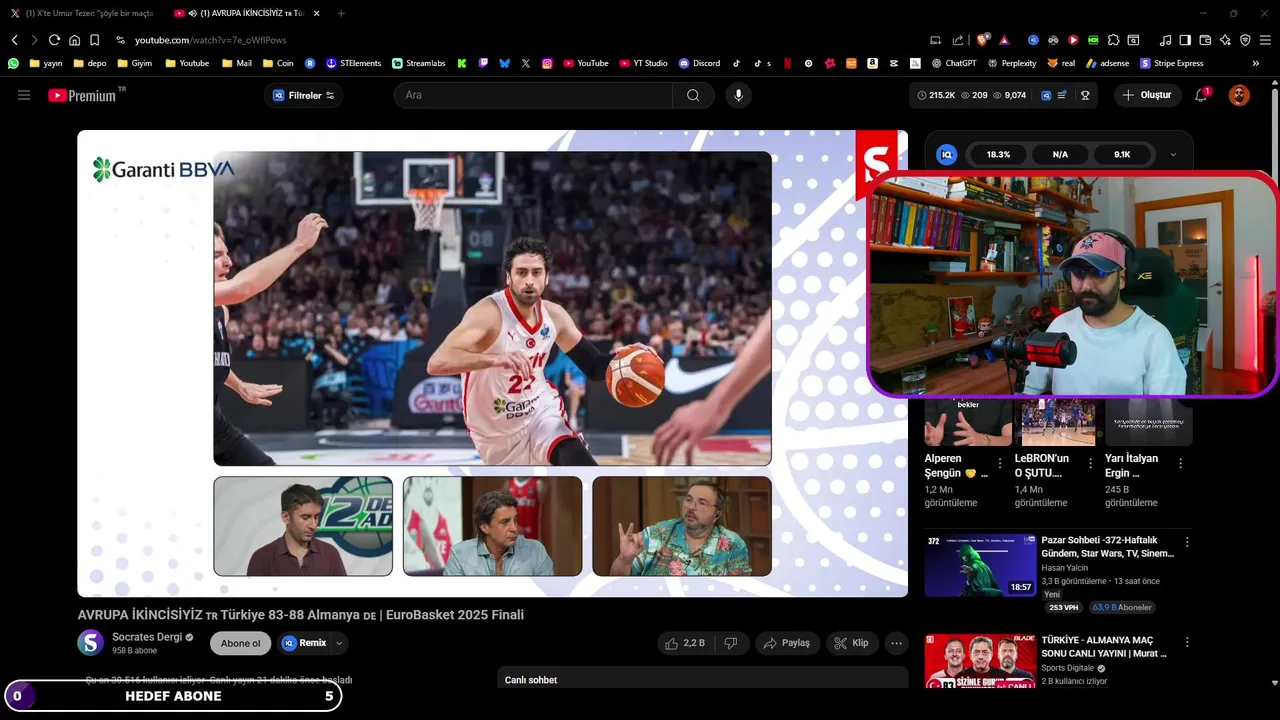Open options for LeBRON'un O ŞUTU video

tap(1090, 463)
